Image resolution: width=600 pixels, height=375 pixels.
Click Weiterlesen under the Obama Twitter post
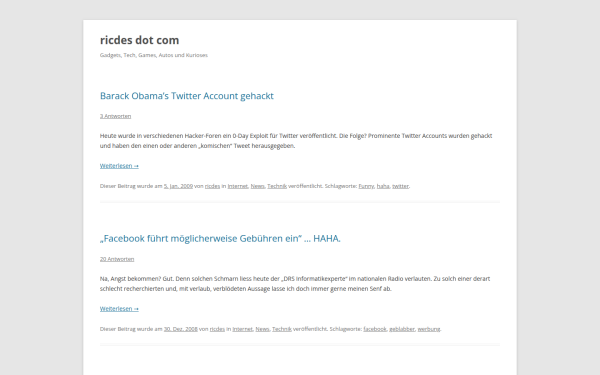tap(119, 166)
